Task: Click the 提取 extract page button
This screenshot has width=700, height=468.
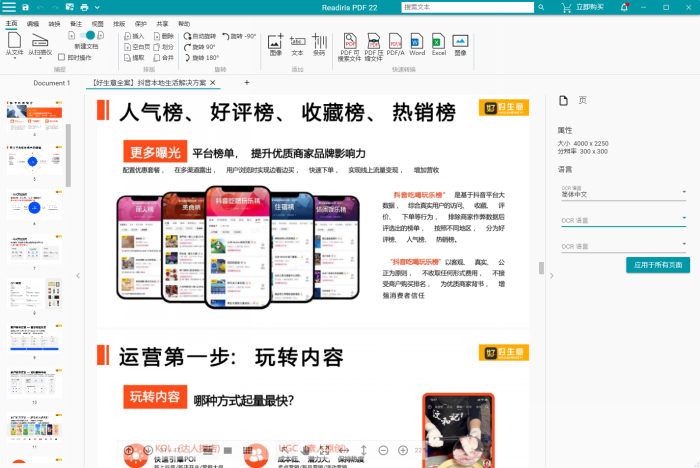Action: coord(134,58)
